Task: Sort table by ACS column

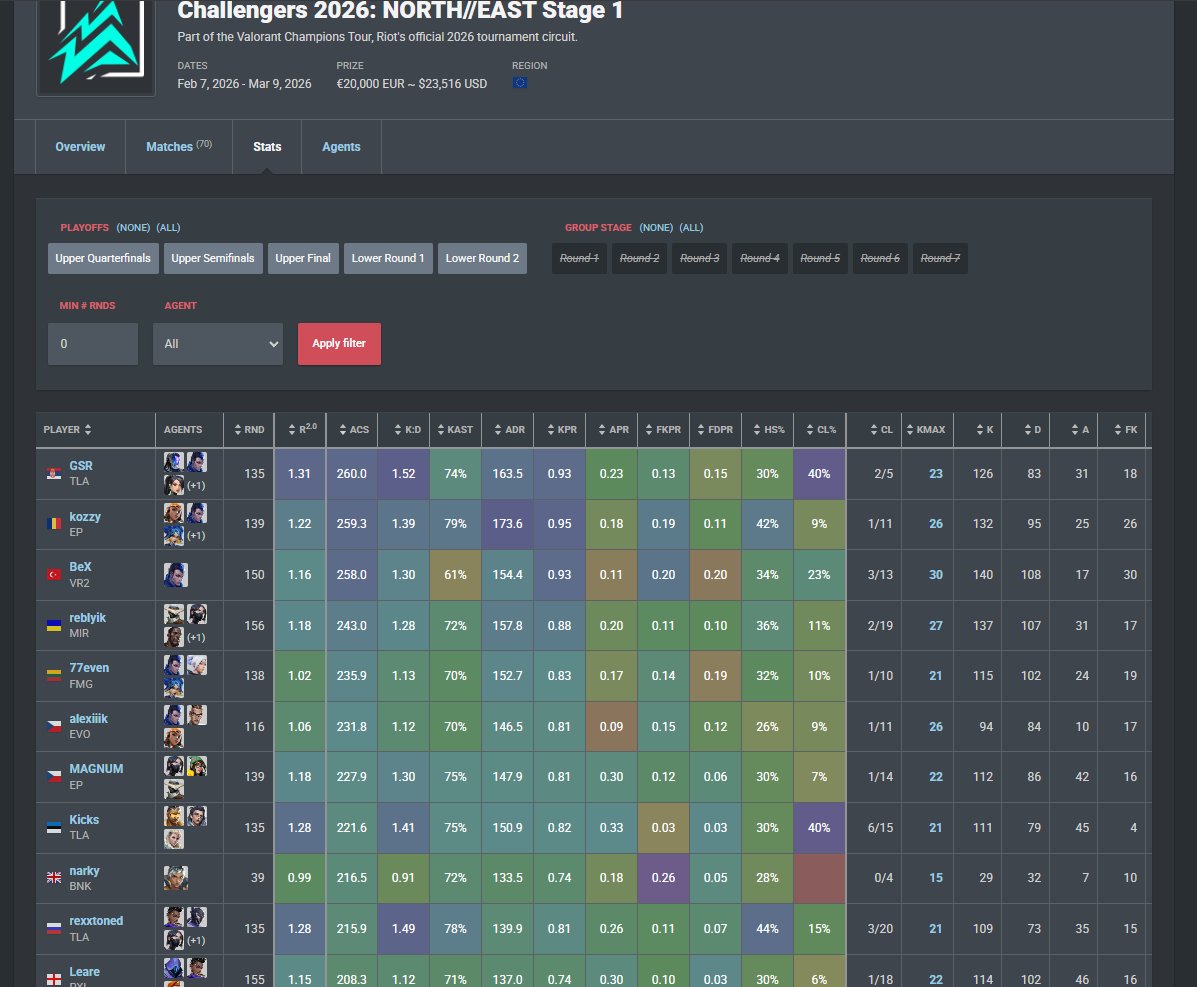Action: (x=354, y=430)
